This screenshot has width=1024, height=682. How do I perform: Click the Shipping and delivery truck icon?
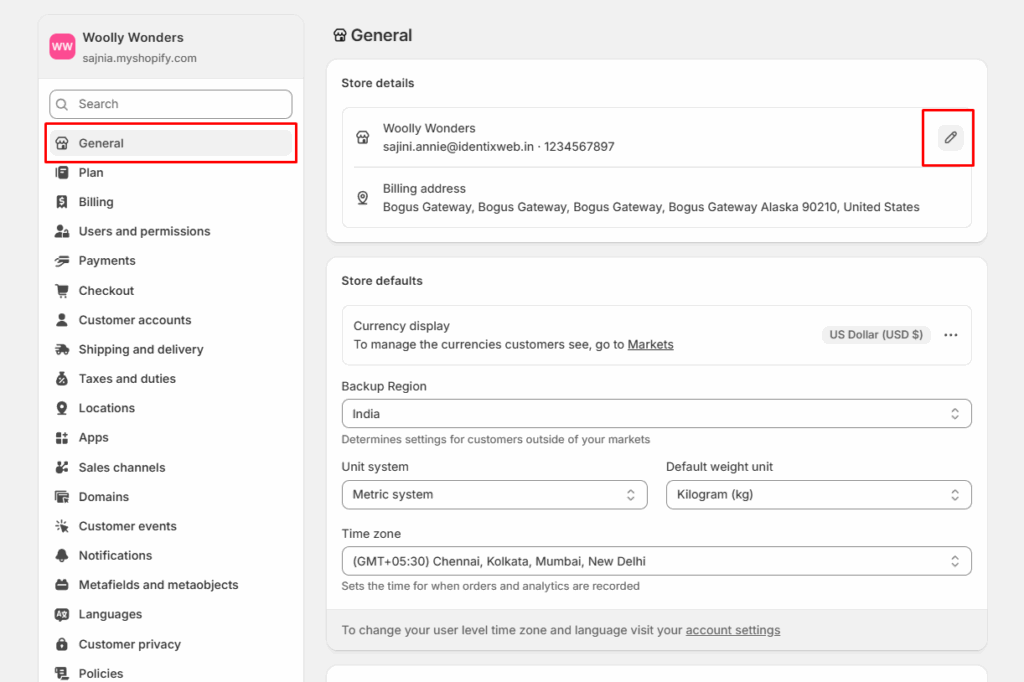pyautogui.click(x=62, y=350)
